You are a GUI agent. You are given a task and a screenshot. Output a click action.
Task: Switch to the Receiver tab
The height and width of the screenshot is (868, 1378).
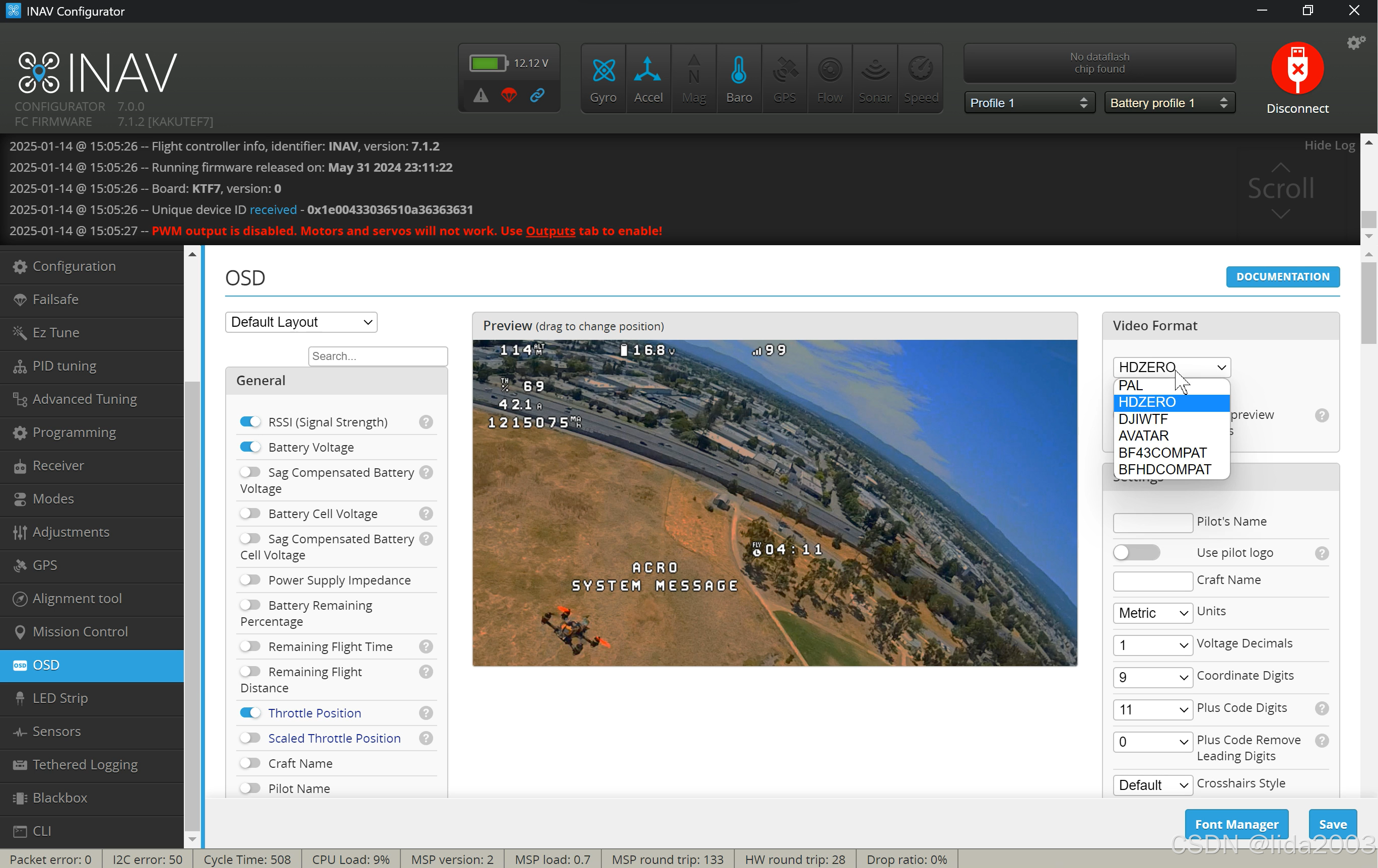(x=58, y=466)
